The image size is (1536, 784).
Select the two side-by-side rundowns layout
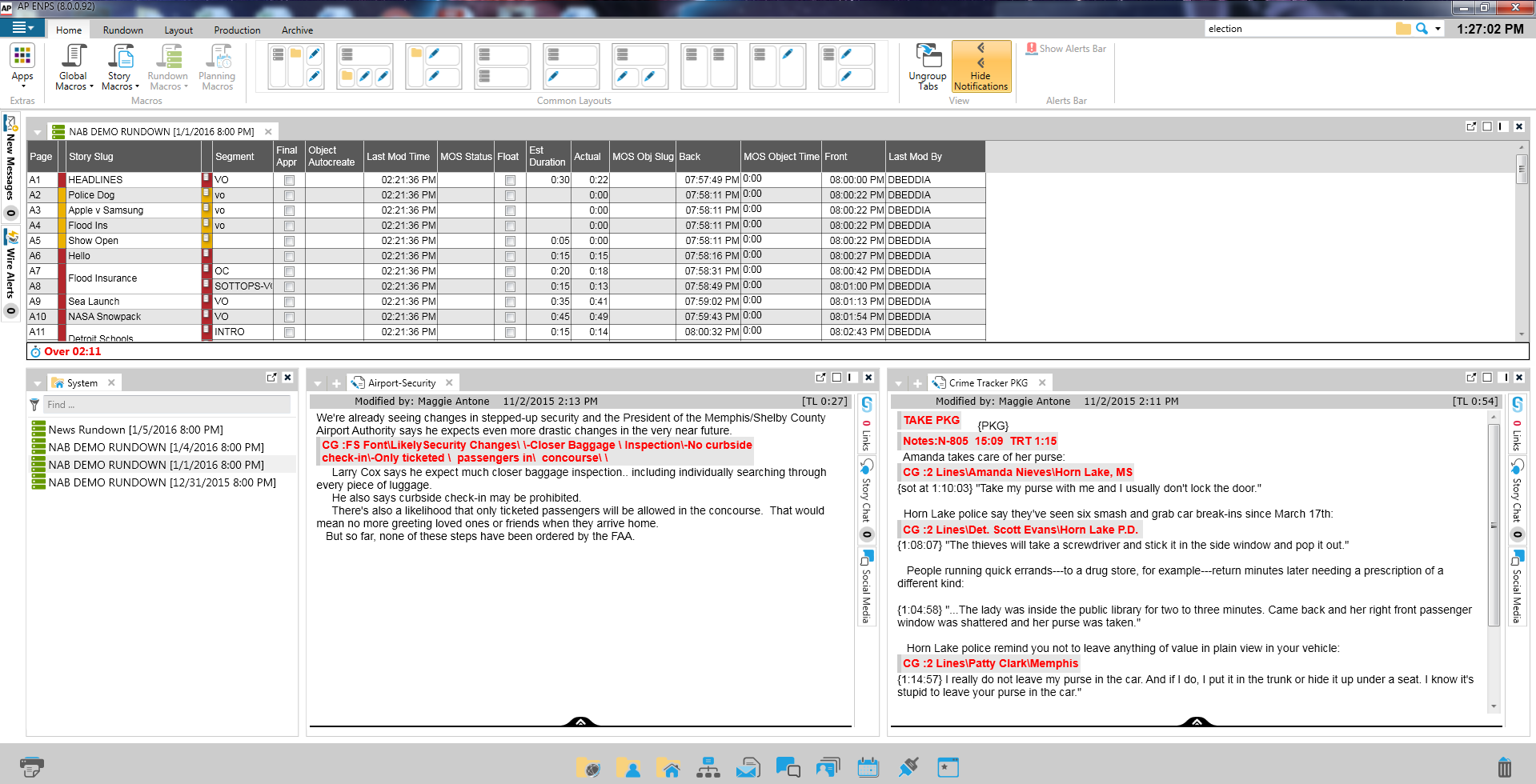pos(709,66)
